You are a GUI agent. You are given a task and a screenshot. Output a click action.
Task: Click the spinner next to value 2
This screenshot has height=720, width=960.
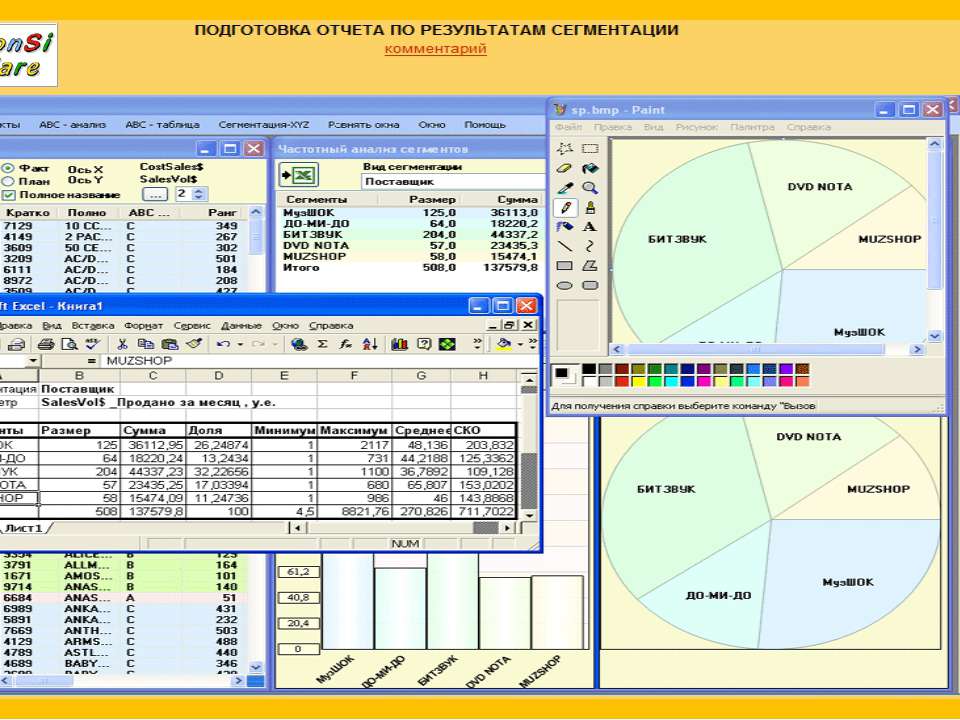198,194
